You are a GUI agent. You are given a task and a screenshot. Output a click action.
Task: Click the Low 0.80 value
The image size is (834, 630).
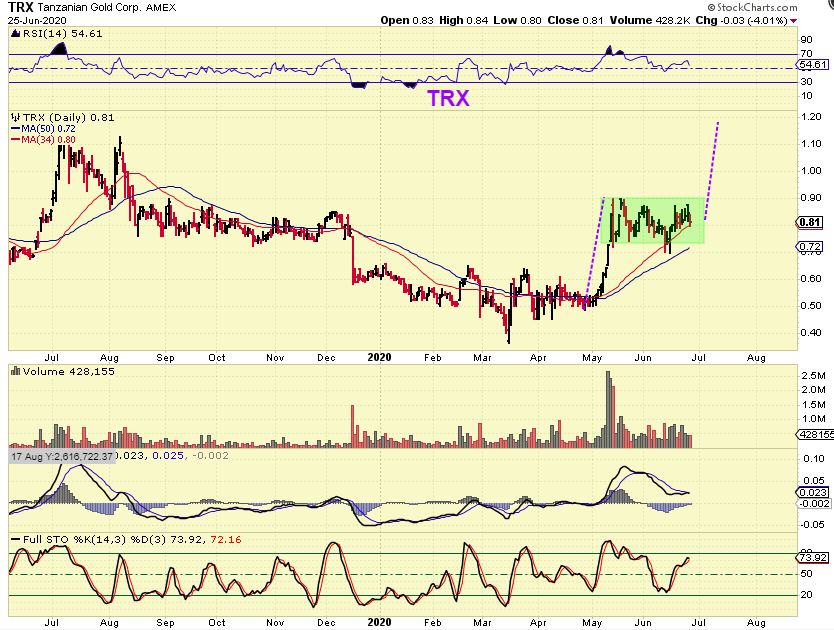[x=517, y=21]
